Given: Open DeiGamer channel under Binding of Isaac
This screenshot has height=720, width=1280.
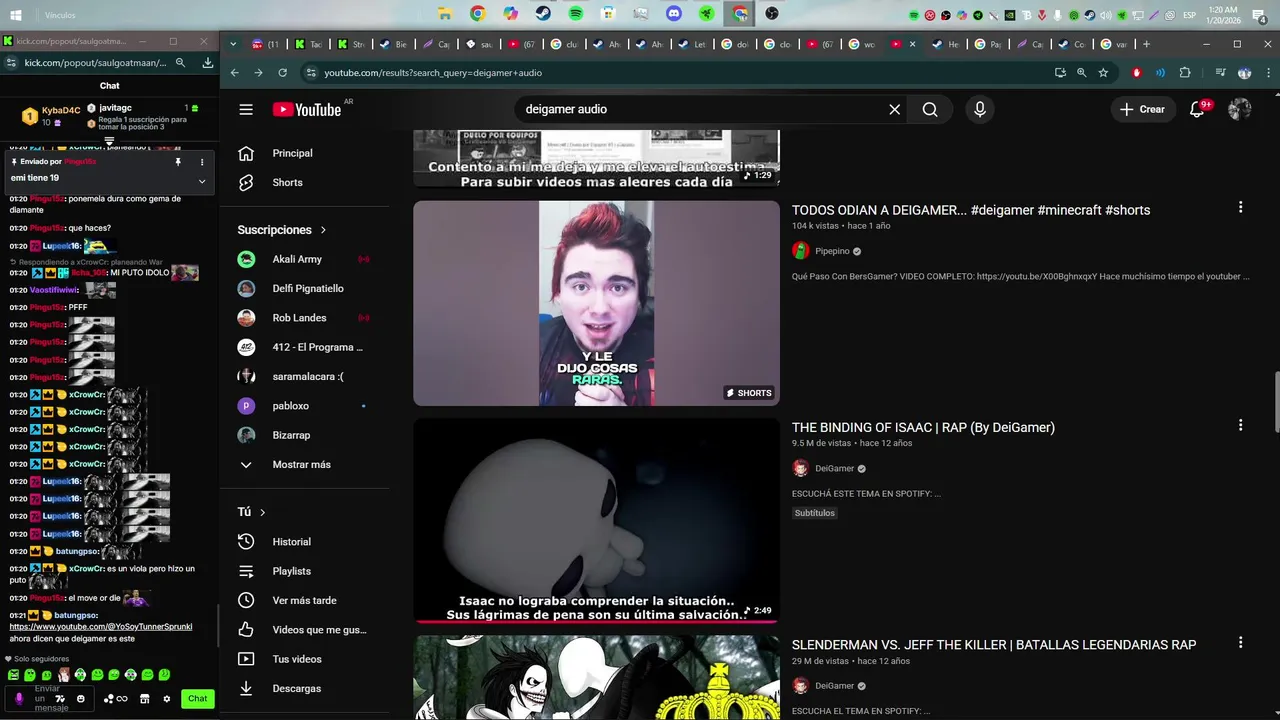Looking at the screenshot, I should point(834,468).
